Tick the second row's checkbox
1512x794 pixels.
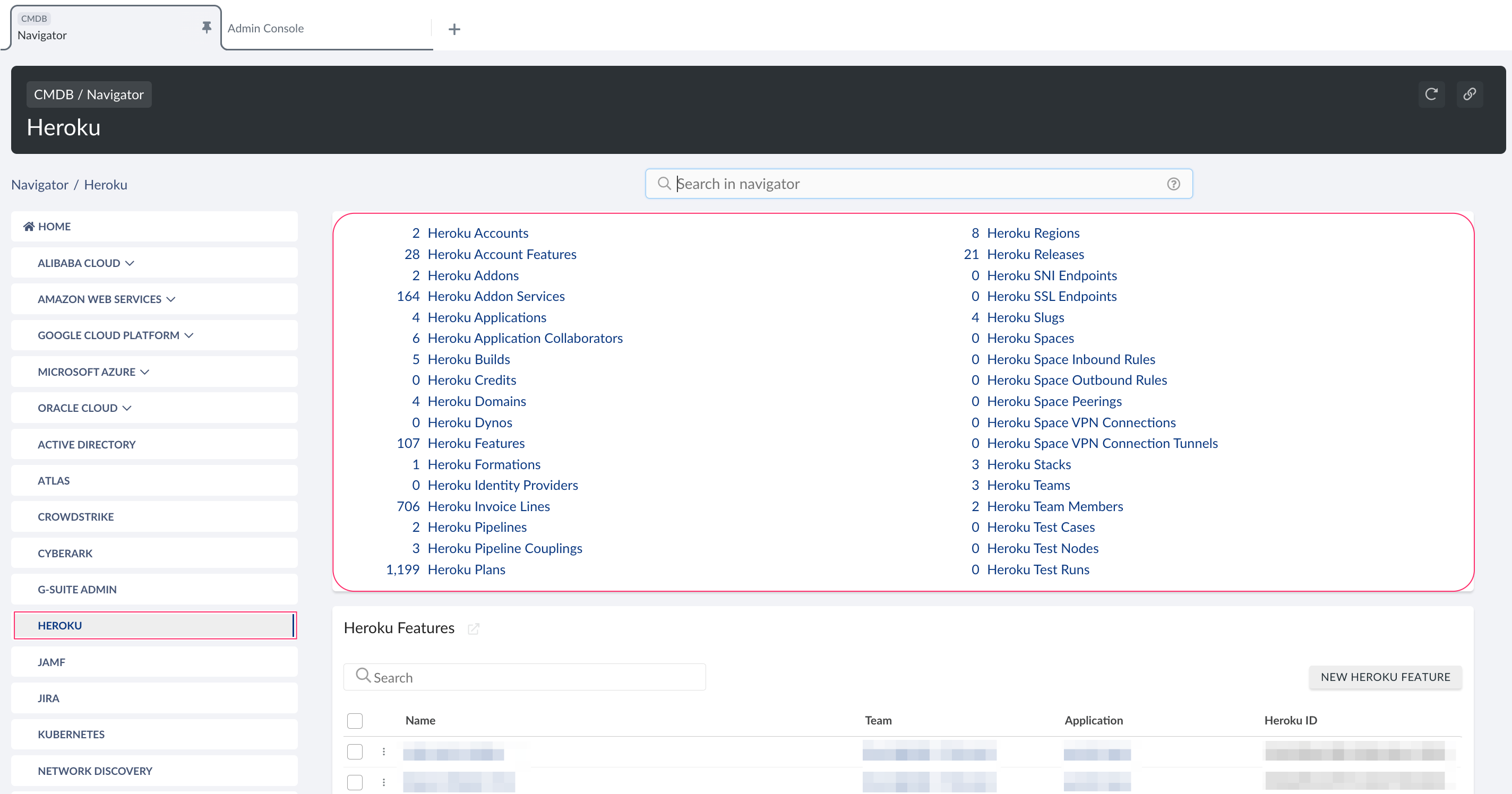click(x=355, y=782)
